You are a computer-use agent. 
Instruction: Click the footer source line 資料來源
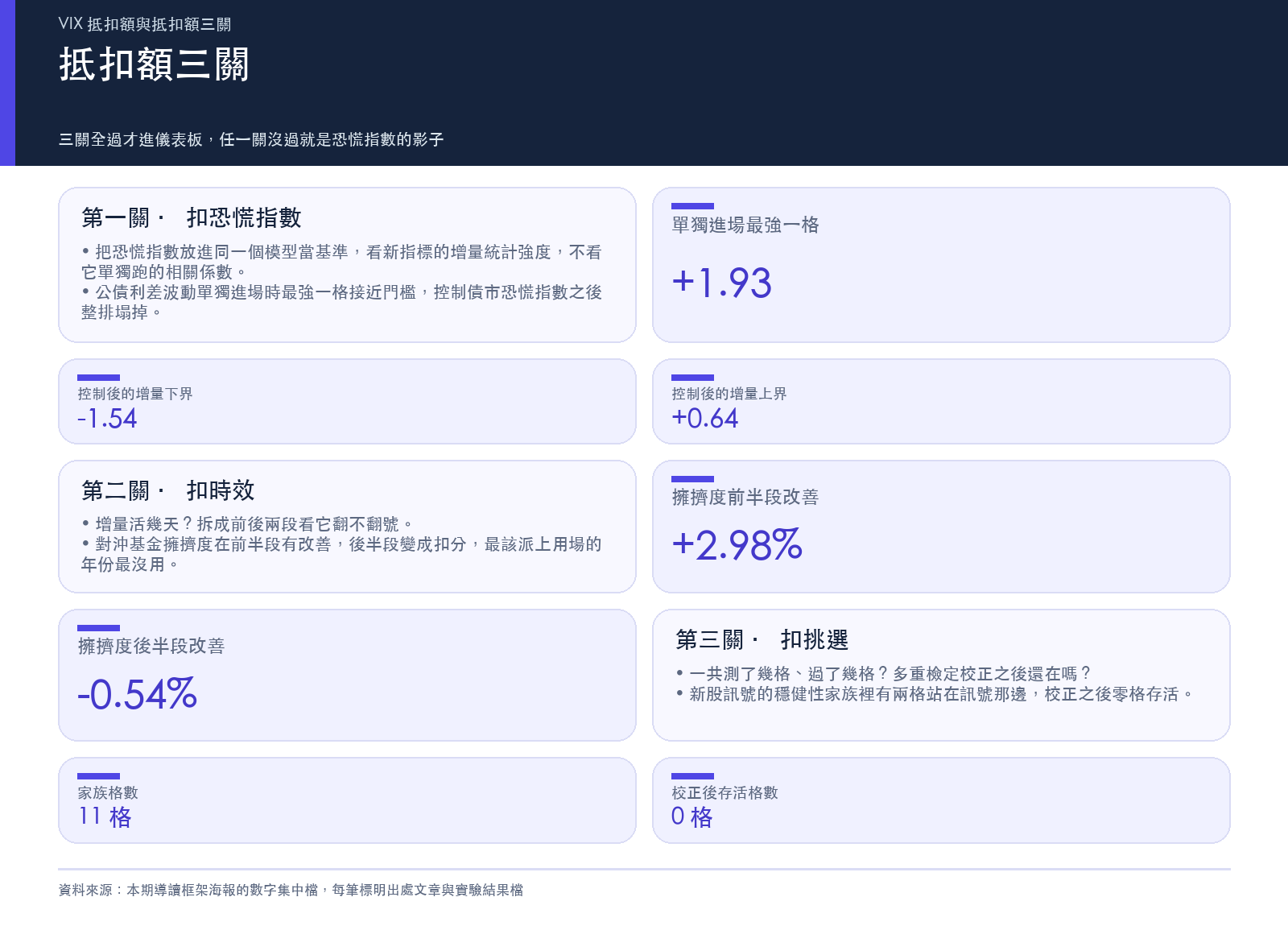(291, 890)
